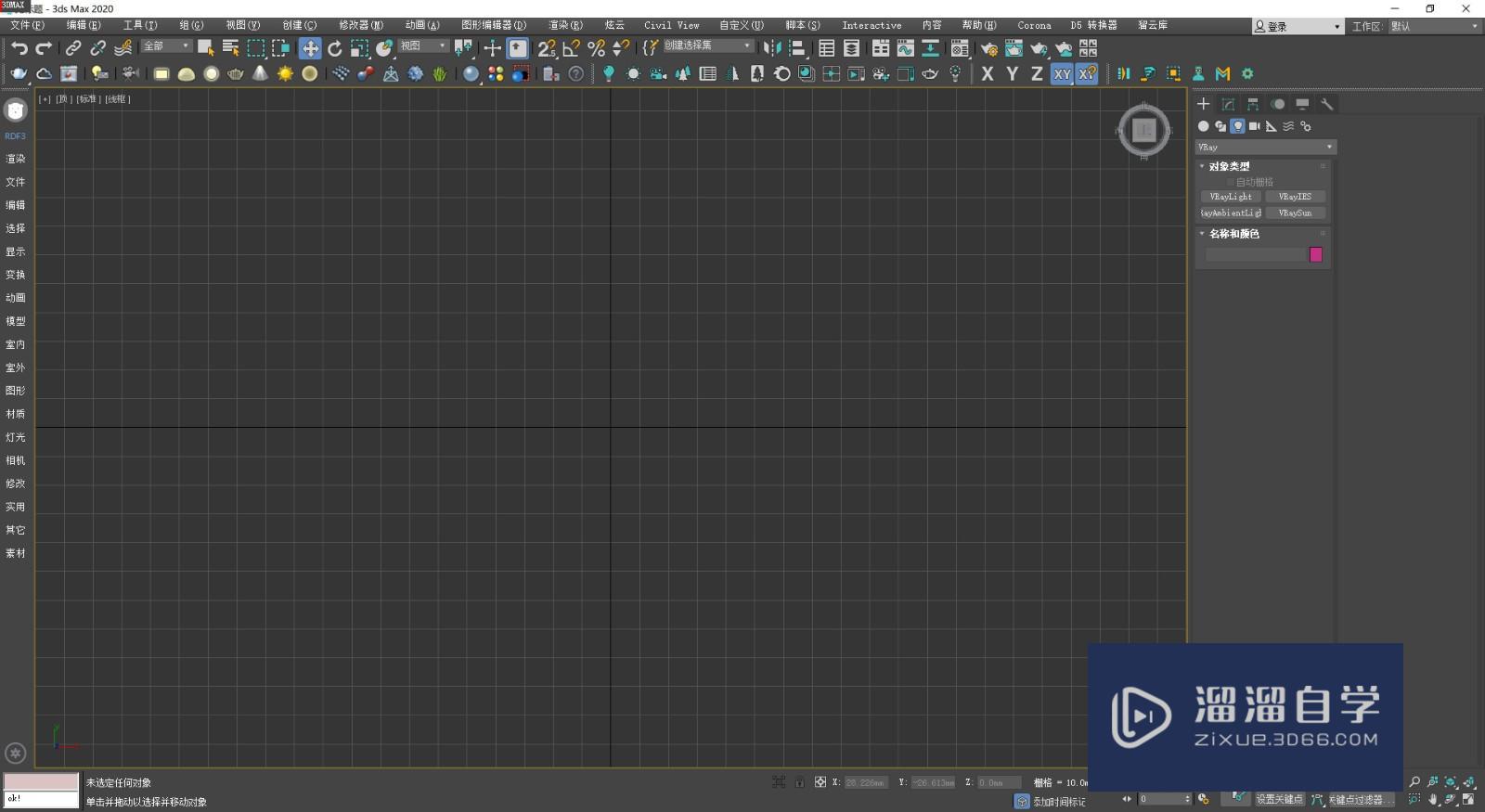Open the Curve Editor icon
1485x812 pixels.
(905, 47)
